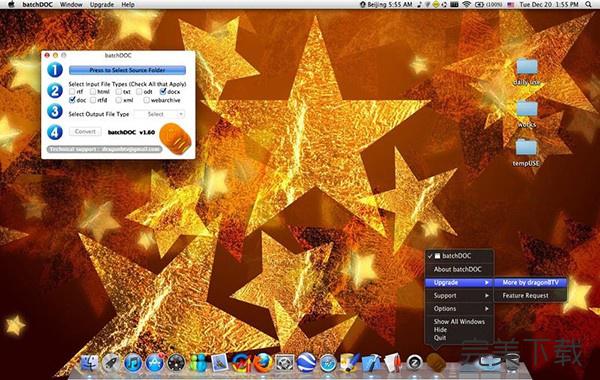Click the batchDOC dock icon

[x=436, y=362]
